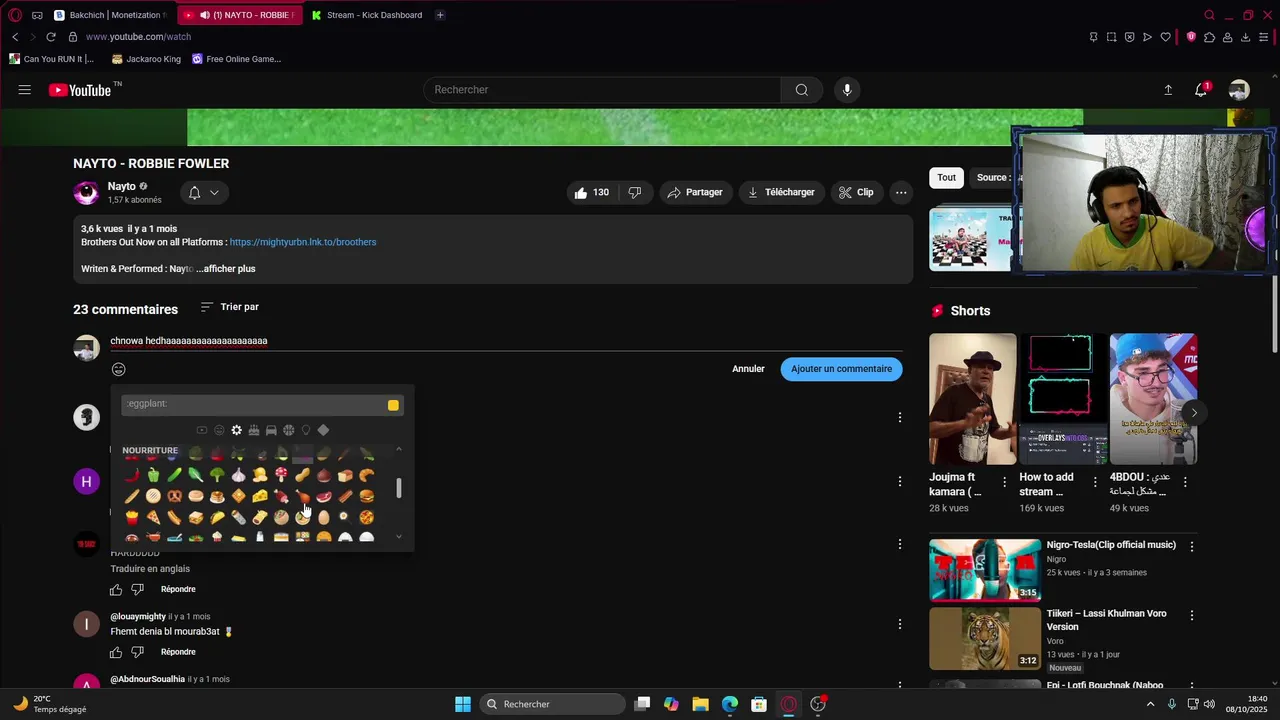
Task: Pick the pretzel emoji
Action: point(174,496)
